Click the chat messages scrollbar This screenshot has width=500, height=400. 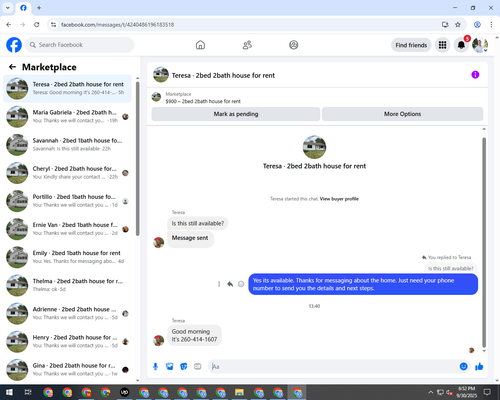[484, 242]
